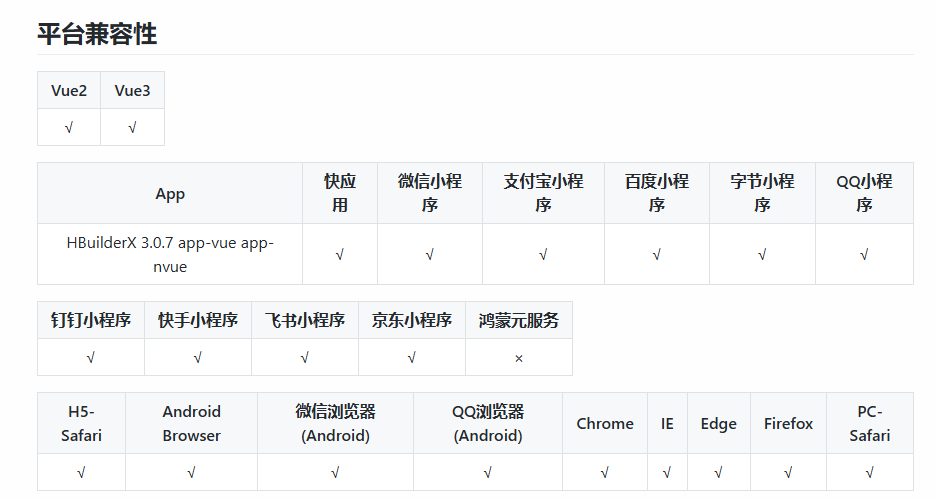This screenshot has height=501, width=937.
Task: Select the HBuilderX 3.0.7 app-vue cell
Action: [x=170, y=254]
